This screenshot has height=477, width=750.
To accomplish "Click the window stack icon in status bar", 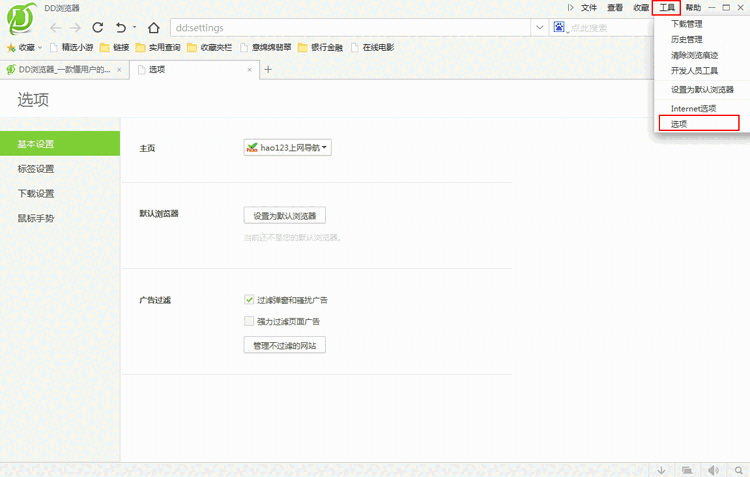I will click(687, 470).
